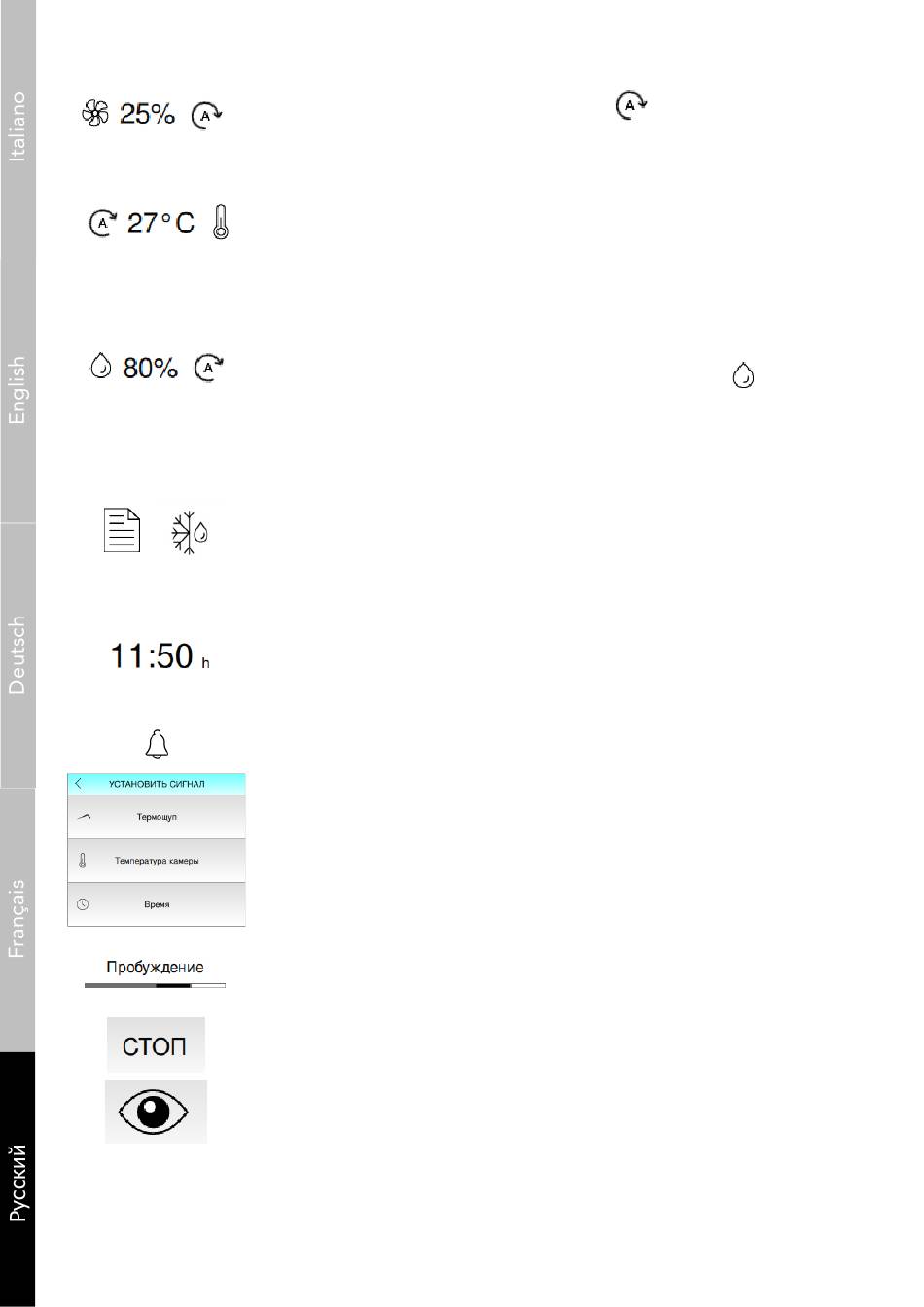Click the Пробуждение progress bar

155,985
